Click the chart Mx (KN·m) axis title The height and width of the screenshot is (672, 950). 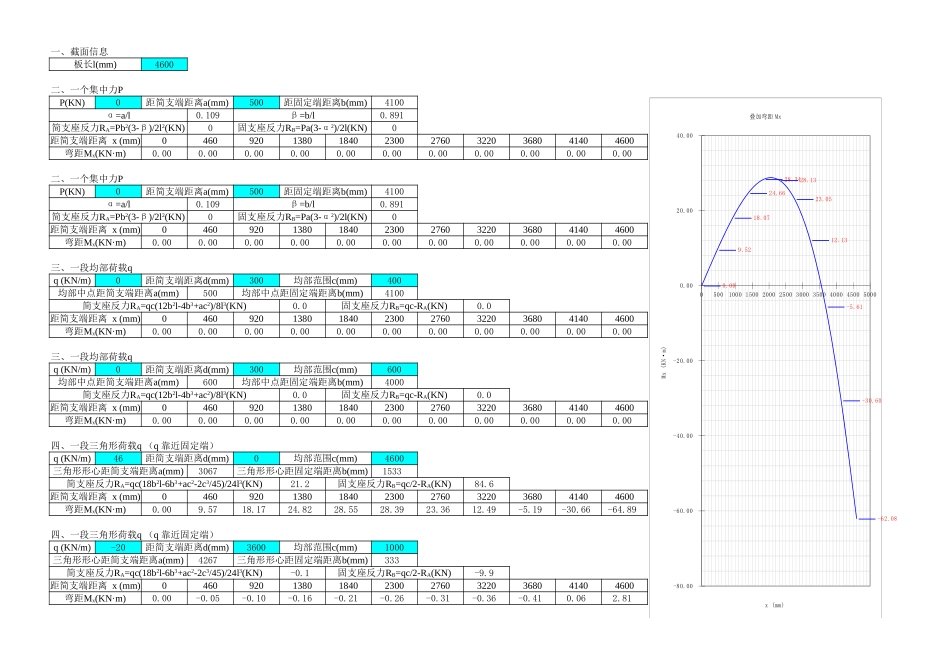click(x=664, y=363)
